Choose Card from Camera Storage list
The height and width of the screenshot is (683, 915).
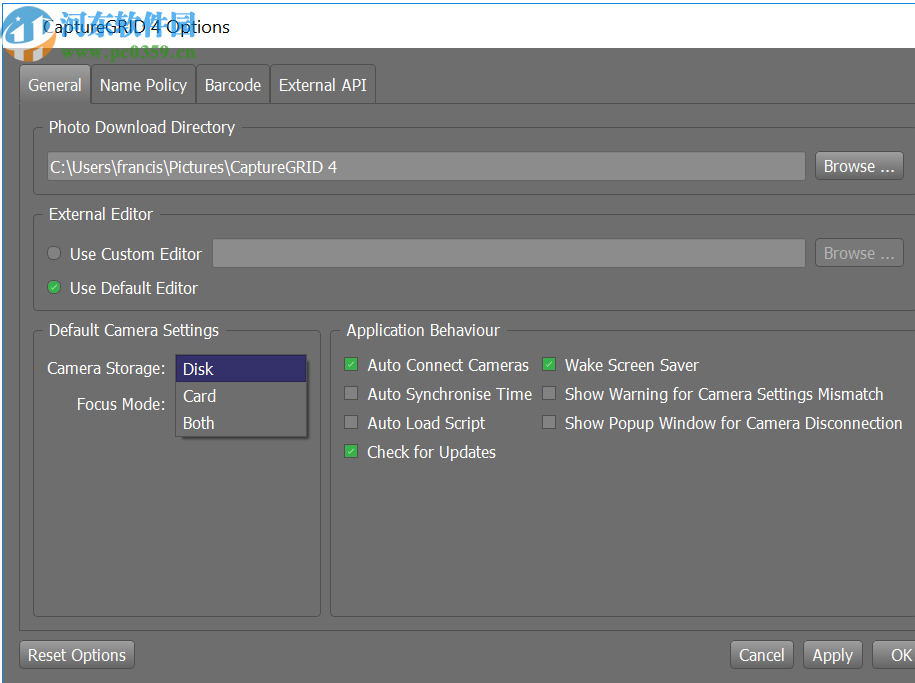240,396
